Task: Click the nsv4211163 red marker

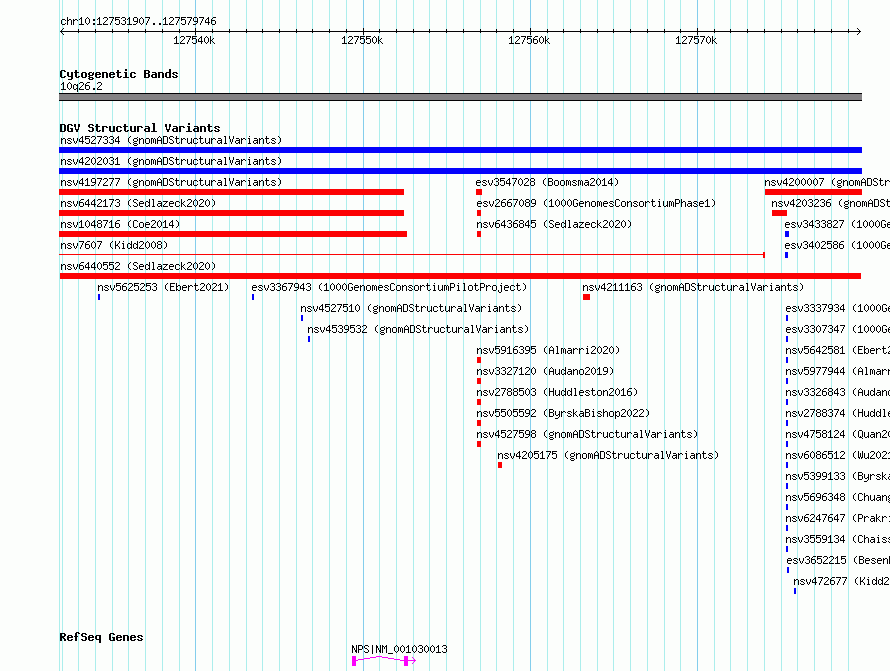Action: click(x=586, y=297)
